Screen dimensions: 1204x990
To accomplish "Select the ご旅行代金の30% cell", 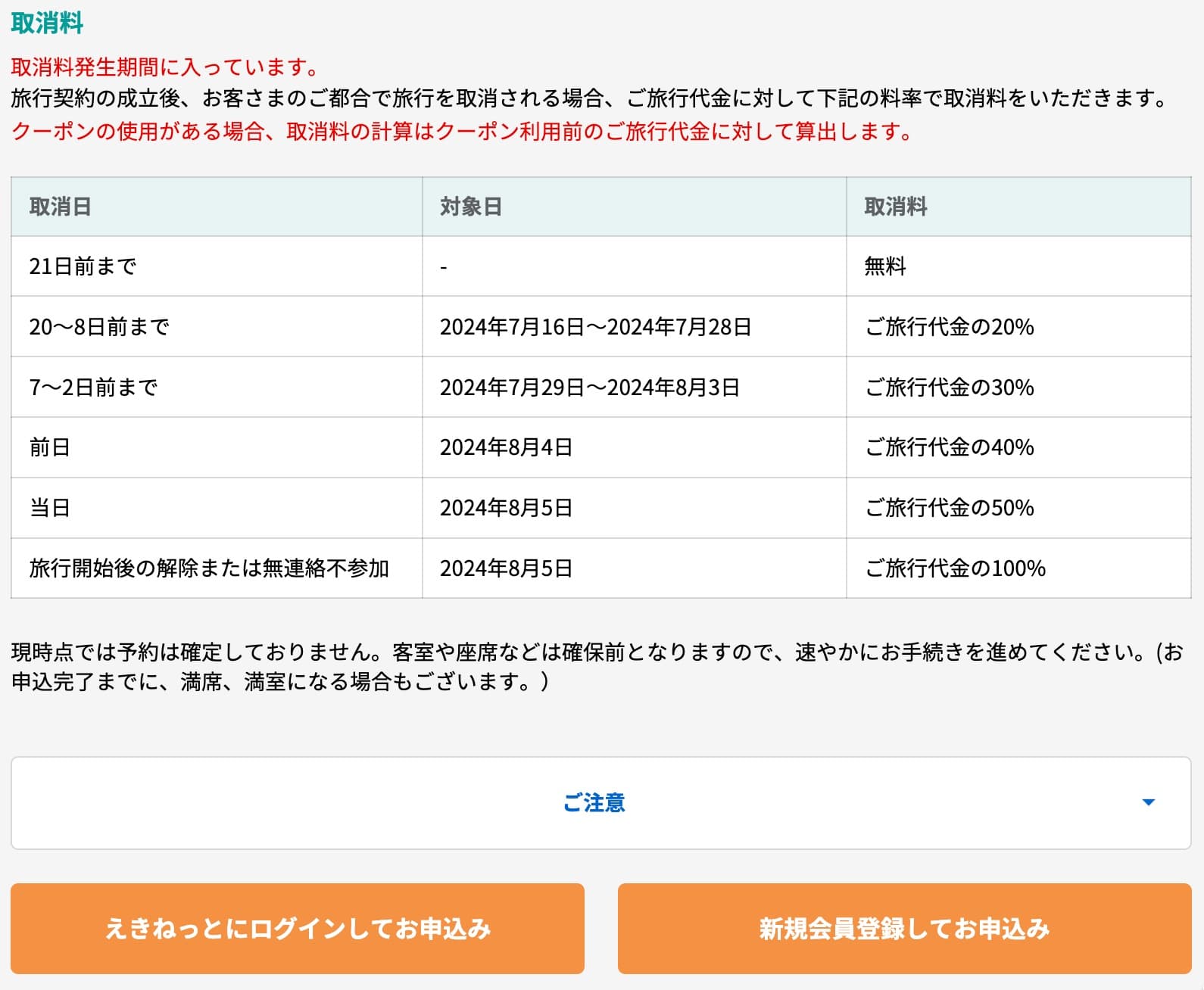I will 1018,388.
